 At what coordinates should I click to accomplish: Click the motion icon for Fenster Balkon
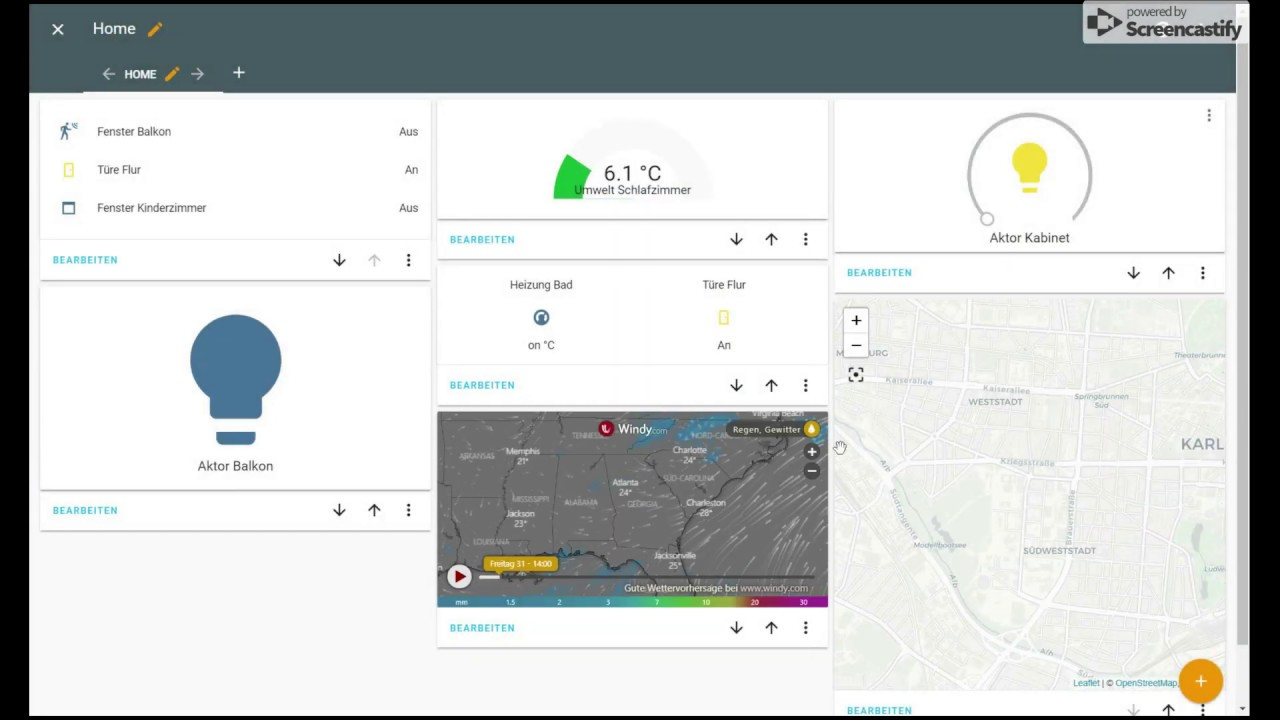coord(68,131)
